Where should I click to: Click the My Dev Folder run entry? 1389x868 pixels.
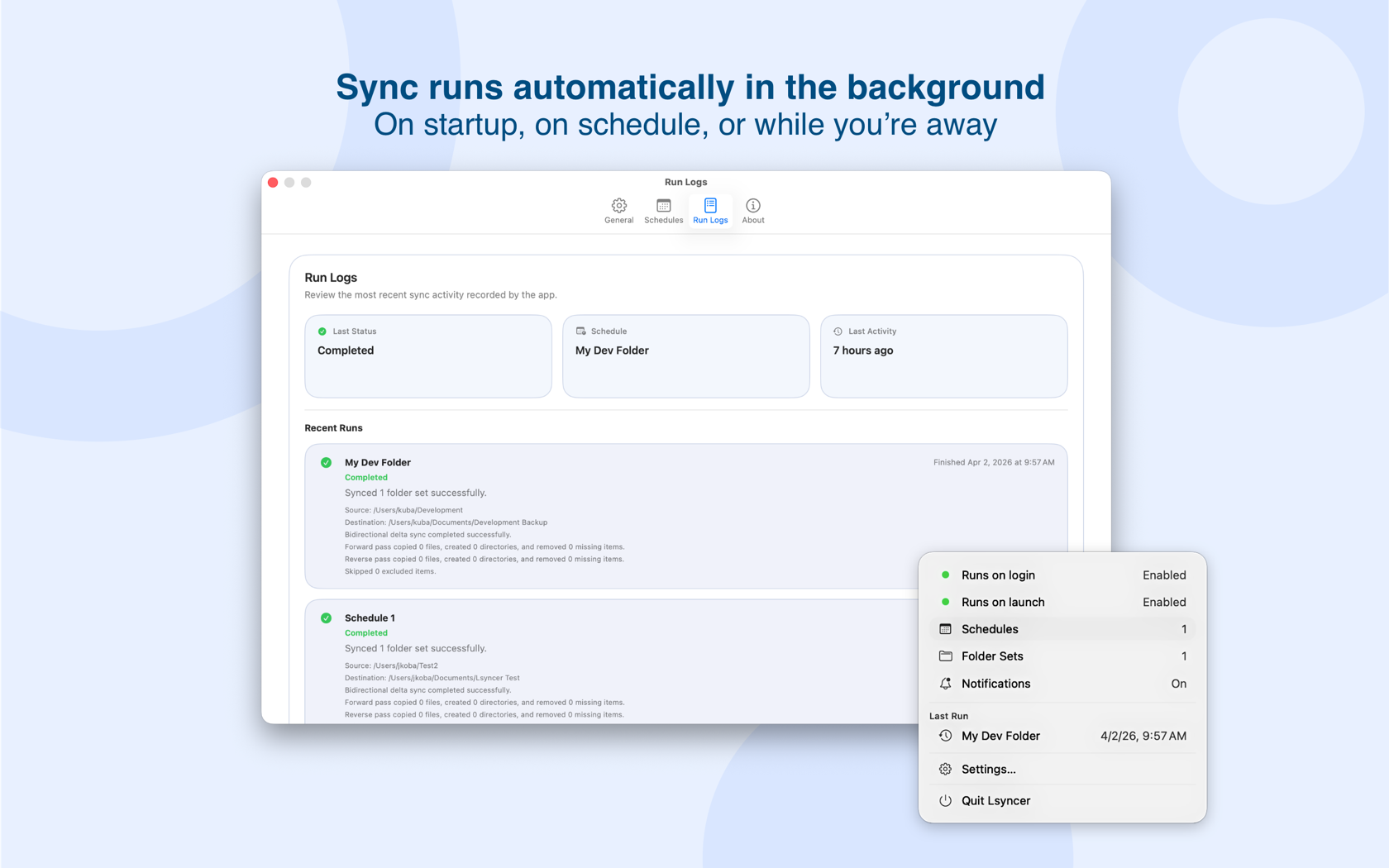[x=377, y=463]
